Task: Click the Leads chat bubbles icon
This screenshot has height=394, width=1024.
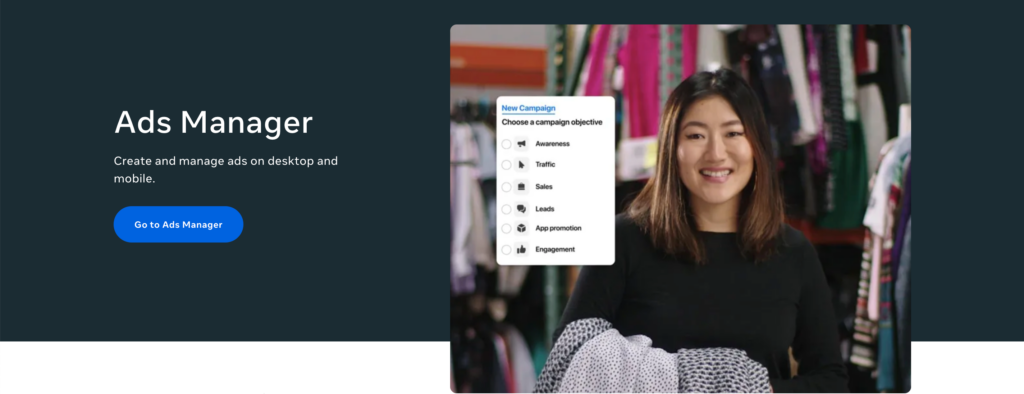Action: [x=521, y=209]
